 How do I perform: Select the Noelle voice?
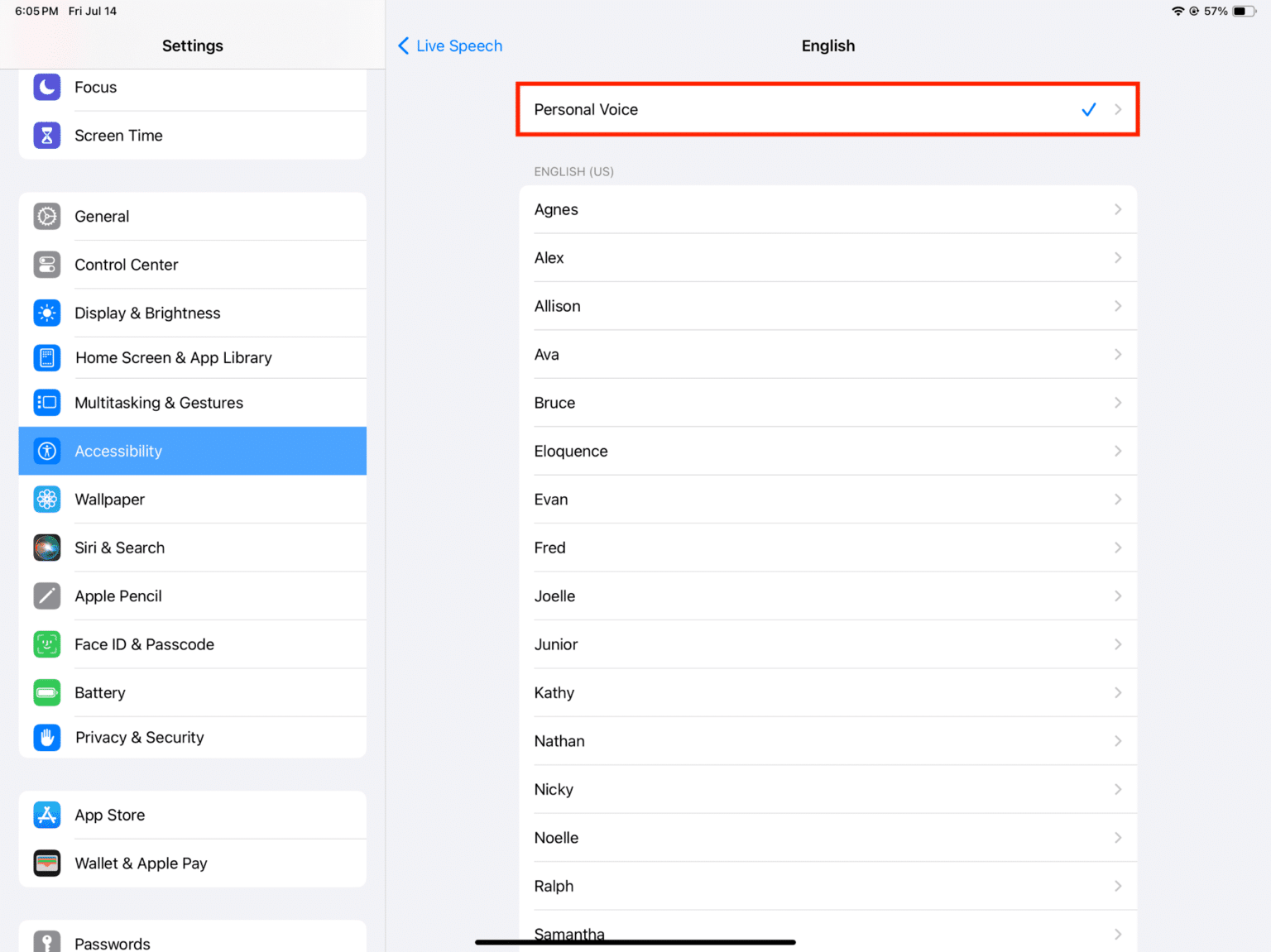pyautogui.click(x=827, y=838)
